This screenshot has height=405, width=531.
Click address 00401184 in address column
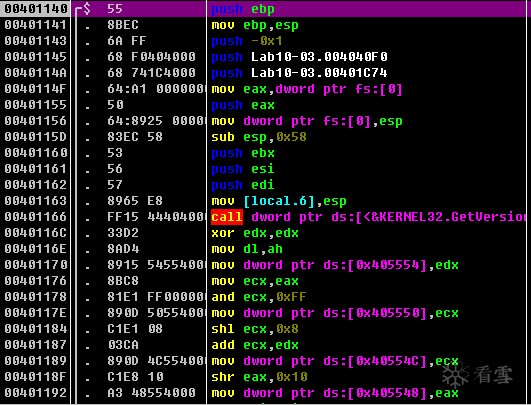click(x=36, y=329)
